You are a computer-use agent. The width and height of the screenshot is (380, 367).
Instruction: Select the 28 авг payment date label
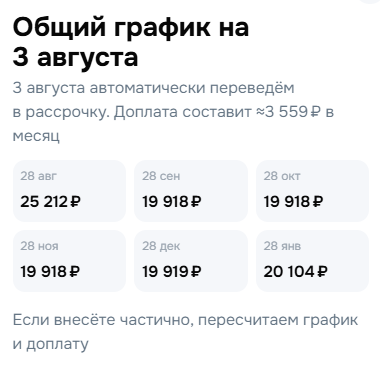pyautogui.click(x=38, y=176)
